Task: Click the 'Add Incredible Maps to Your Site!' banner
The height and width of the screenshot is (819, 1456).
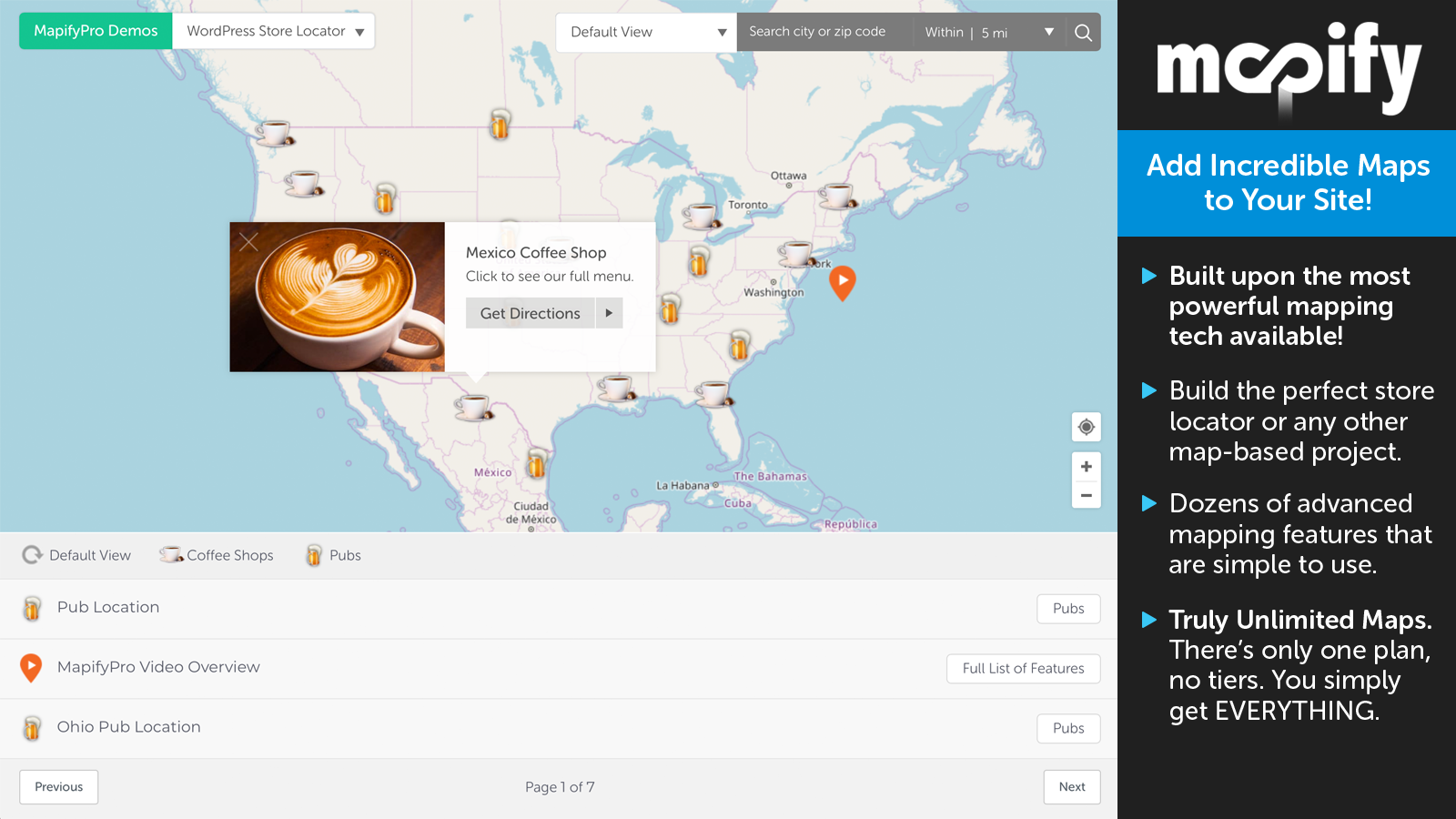Action: pos(1287,183)
